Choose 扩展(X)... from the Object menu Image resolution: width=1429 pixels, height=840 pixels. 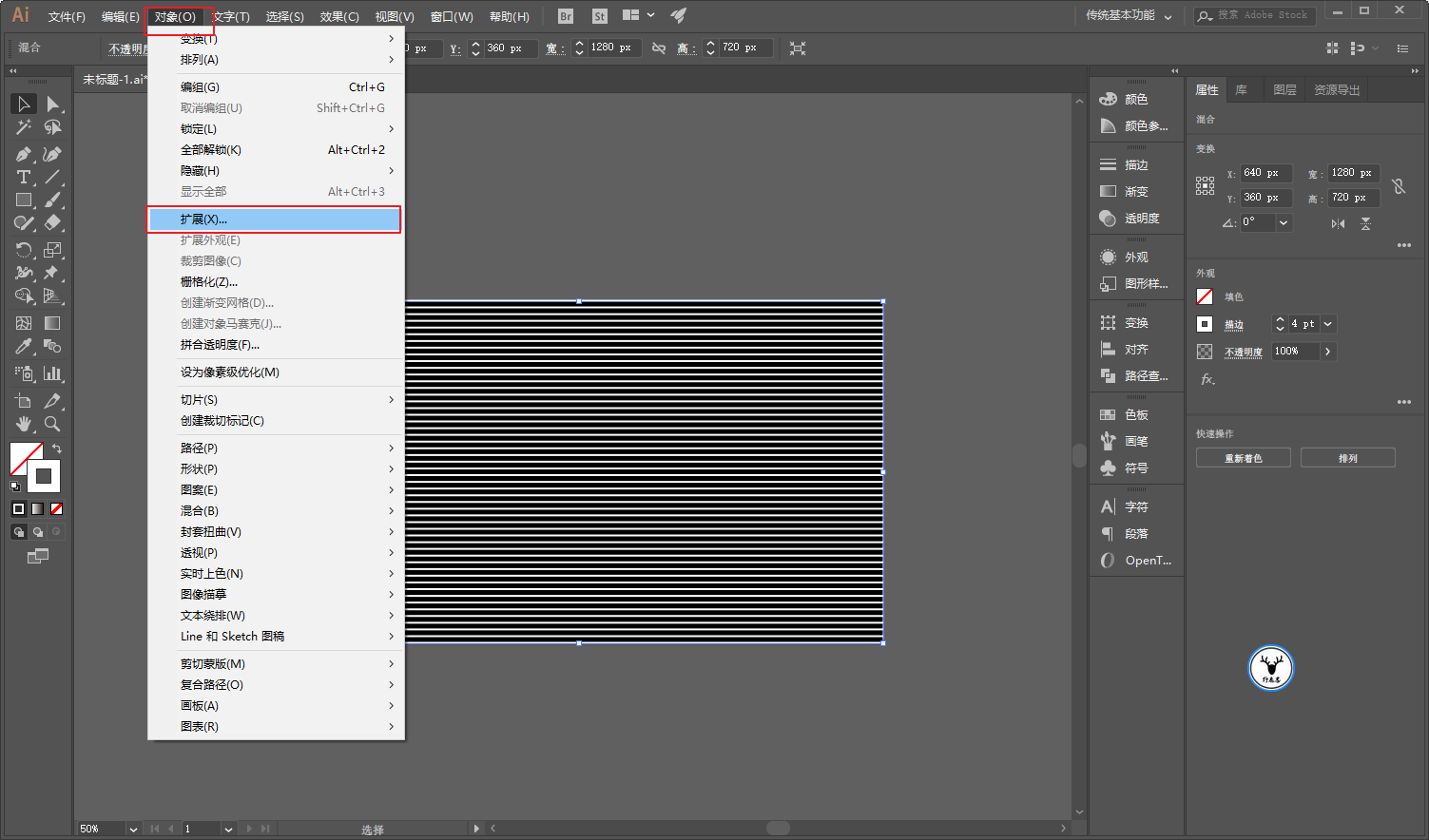[275, 220]
